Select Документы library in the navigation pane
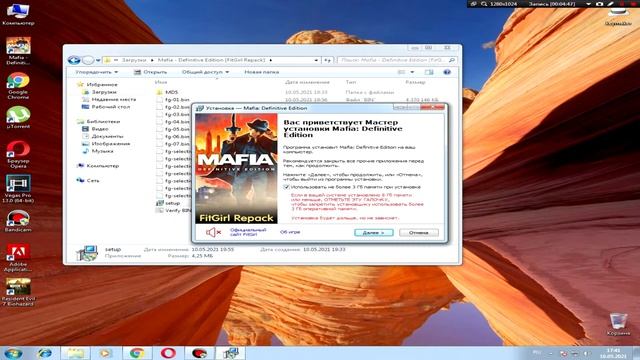640x360 pixels. pos(102,136)
